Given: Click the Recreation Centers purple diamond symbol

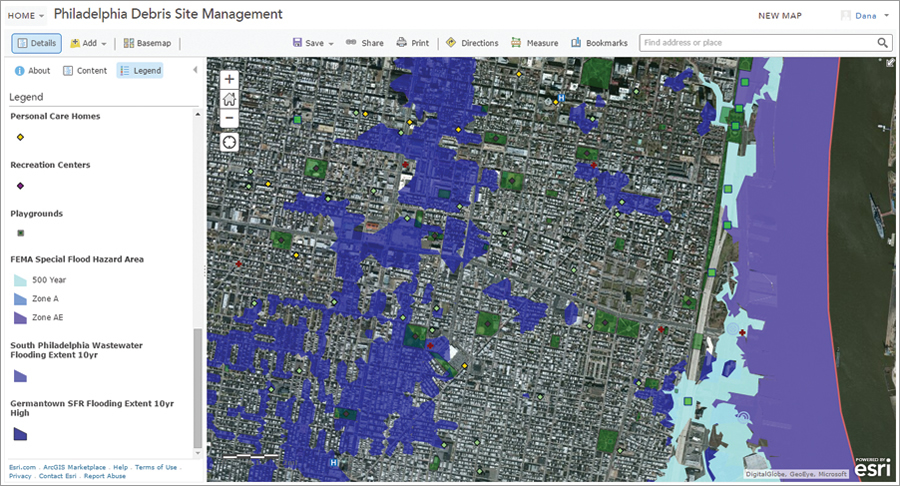Looking at the screenshot, I should click(20, 186).
